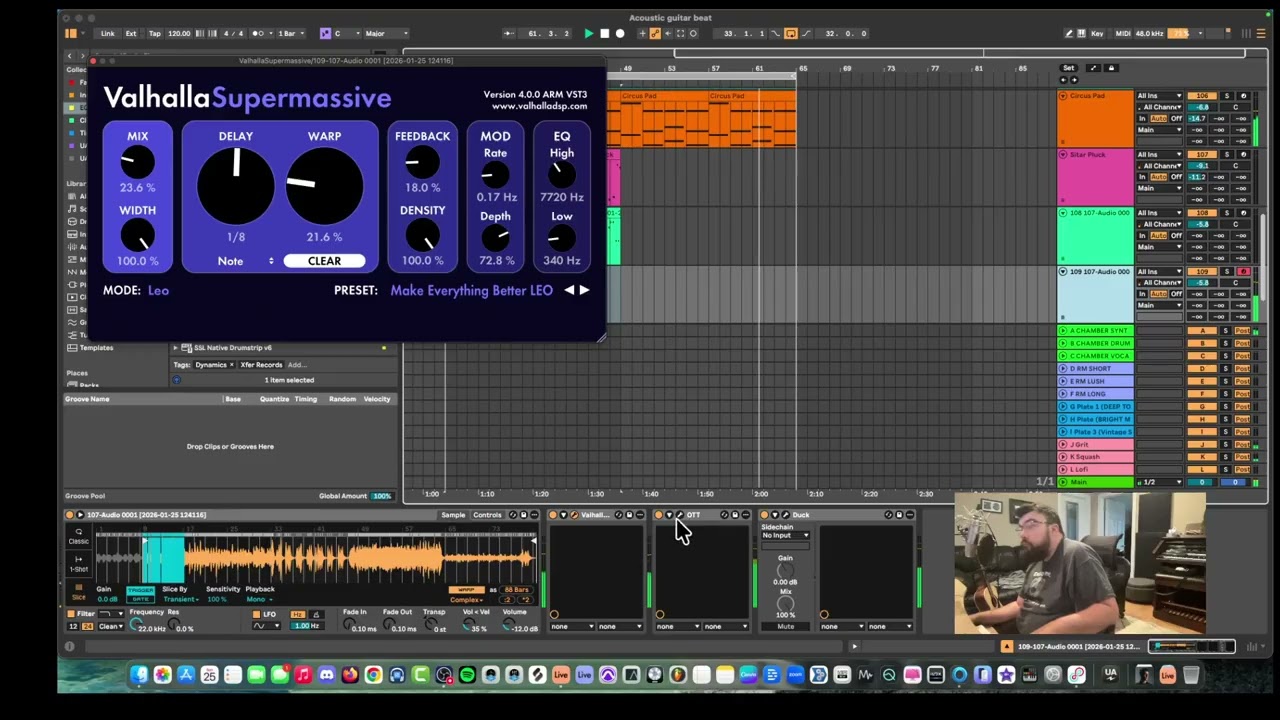Open the 1 Bar quantization dropdown

tap(288, 33)
